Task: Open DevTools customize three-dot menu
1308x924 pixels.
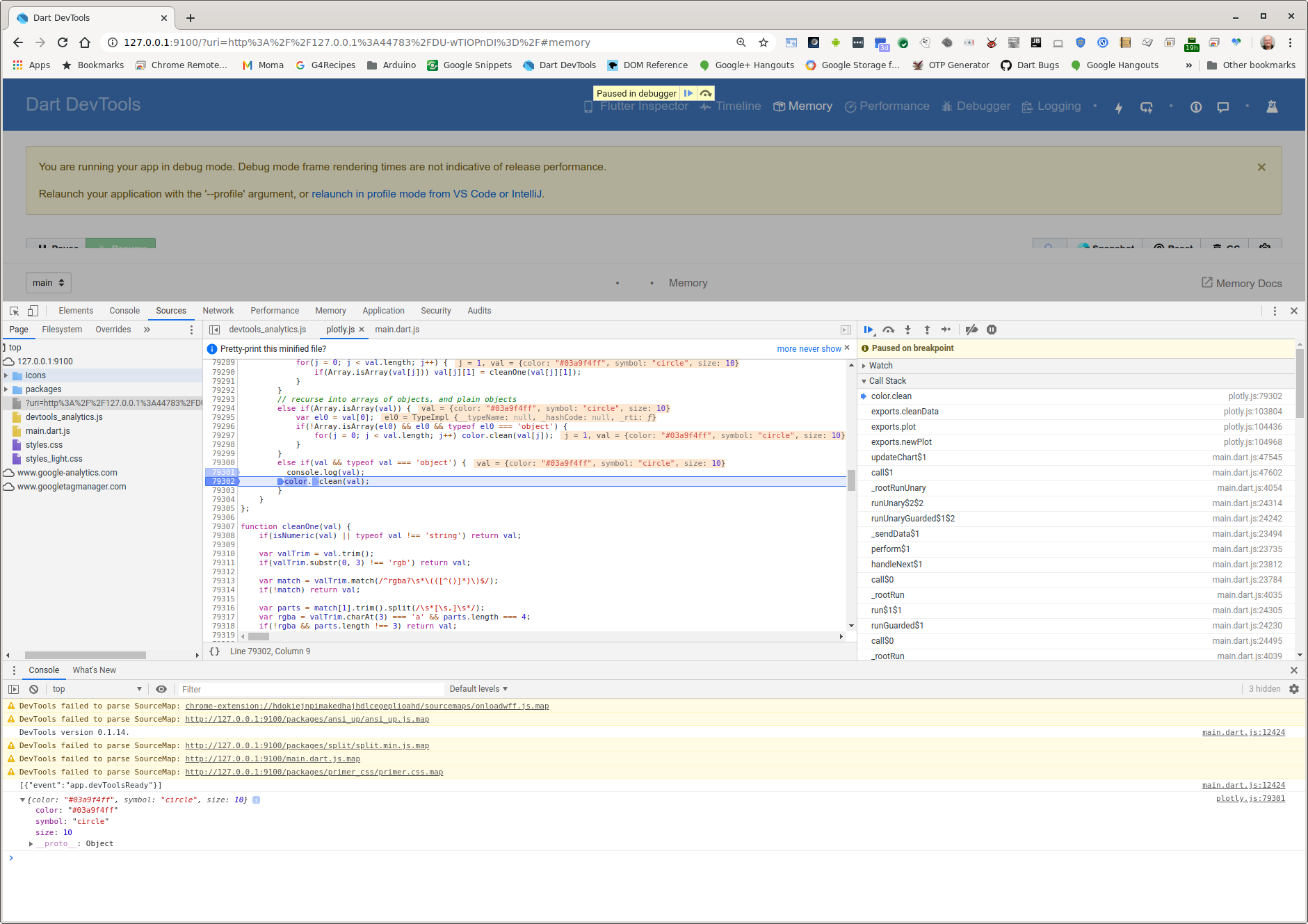Action: coord(1275,311)
